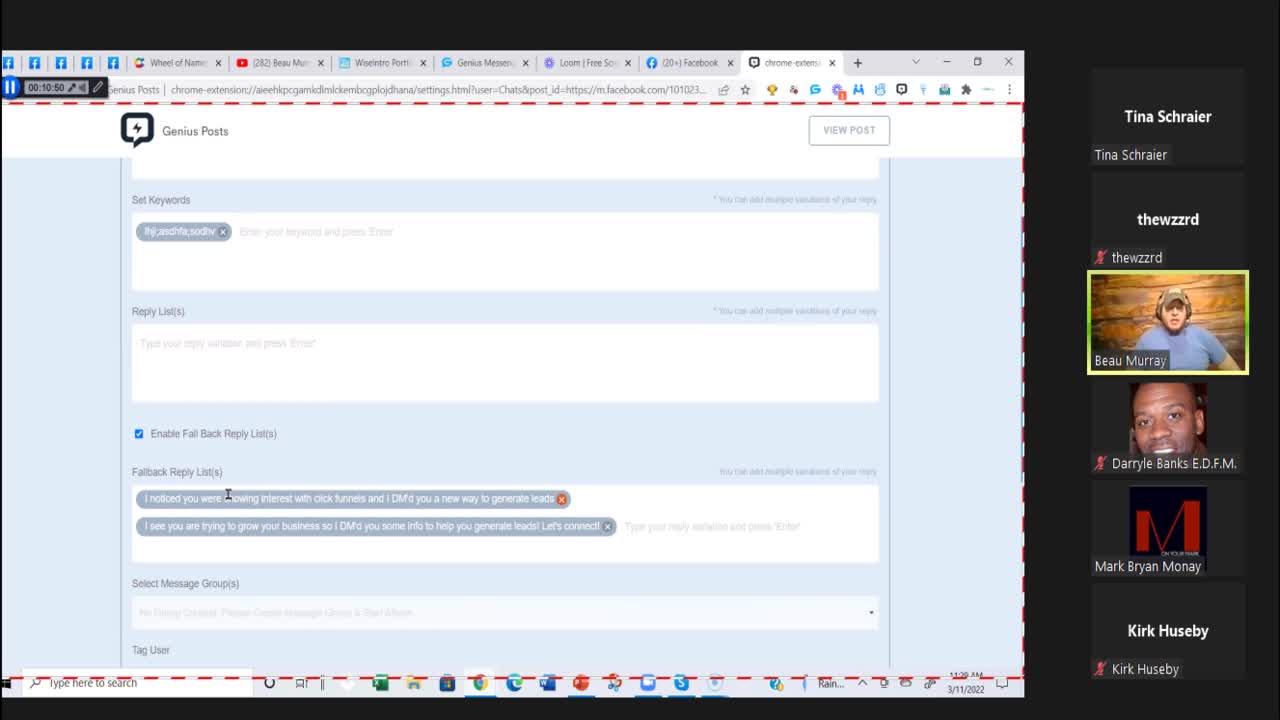
Task: Click the Windows search box
Action: point(139,683)
